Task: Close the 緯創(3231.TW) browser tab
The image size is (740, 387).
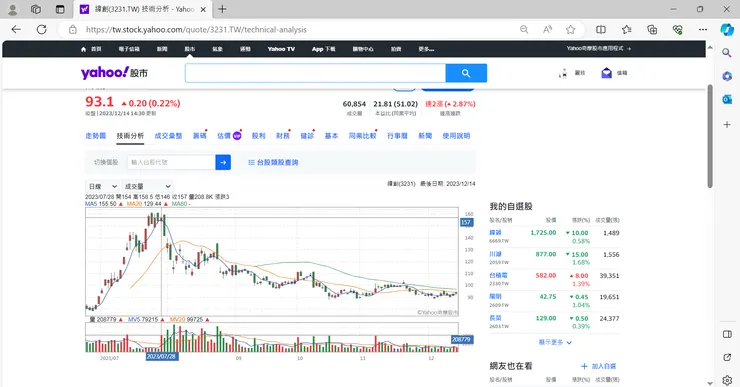Action: coord(203,9)
